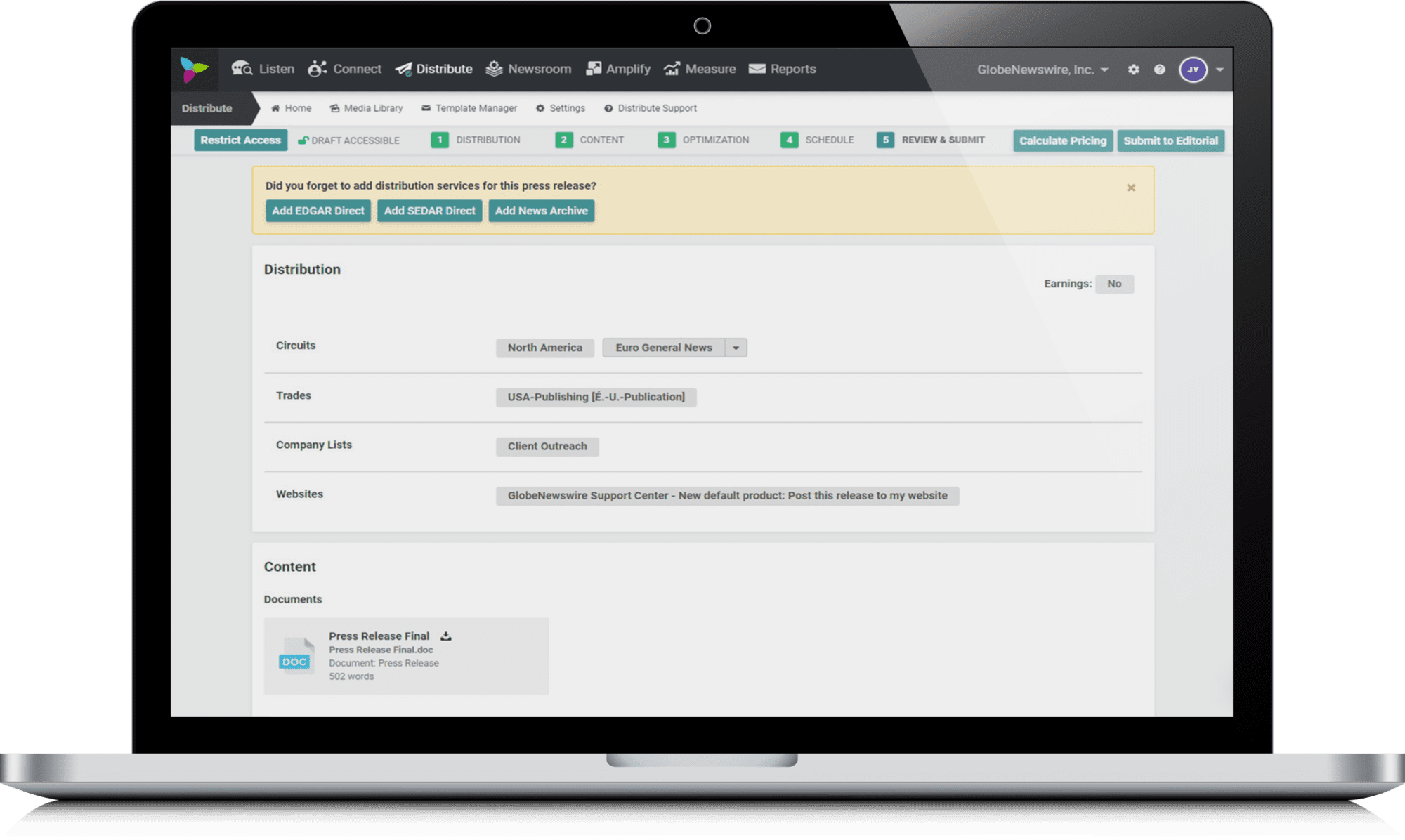The width and height of the screenshot is (1405, 840).
Task: Go to step 5 Review & Submit
Action: tap(931, 140)
